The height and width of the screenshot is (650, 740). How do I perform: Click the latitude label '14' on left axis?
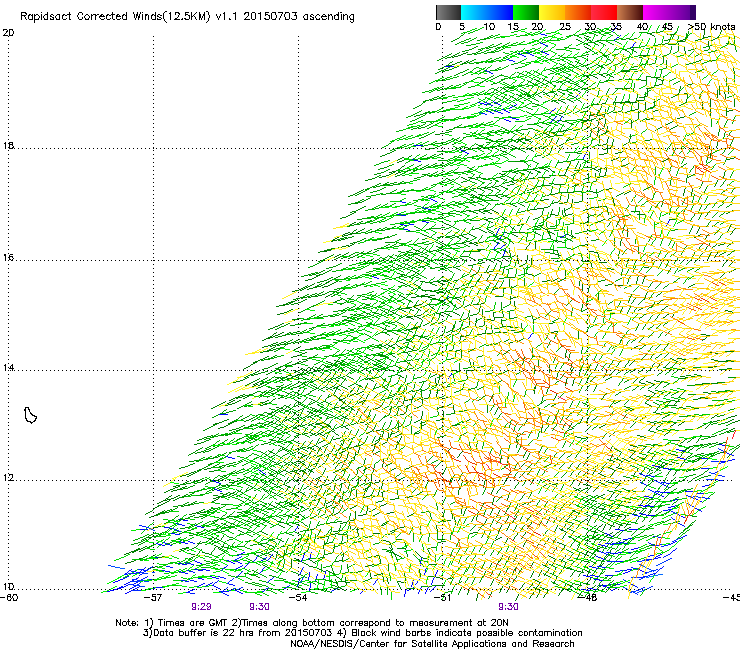pyautogui.click(x=8, y=367)
